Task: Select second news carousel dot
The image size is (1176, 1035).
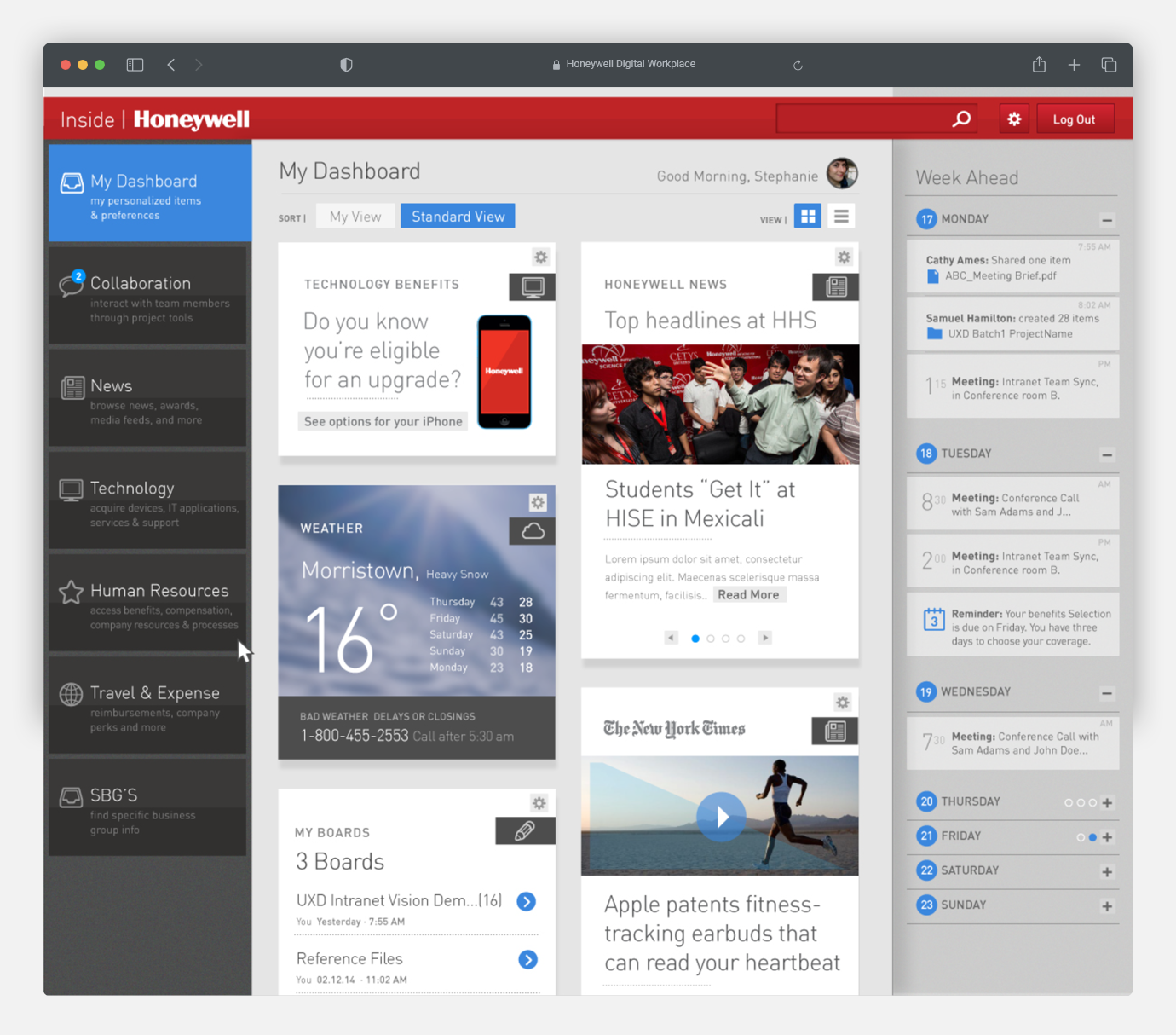Action: 711,639
